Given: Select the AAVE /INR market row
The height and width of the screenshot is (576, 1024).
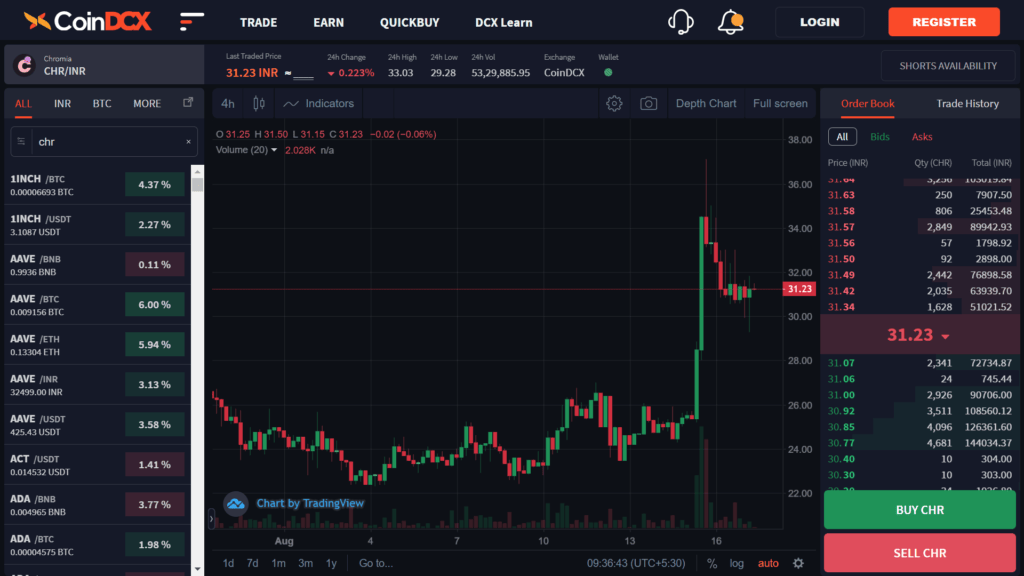Looking at the screenshot, I should tap(97, 385).
